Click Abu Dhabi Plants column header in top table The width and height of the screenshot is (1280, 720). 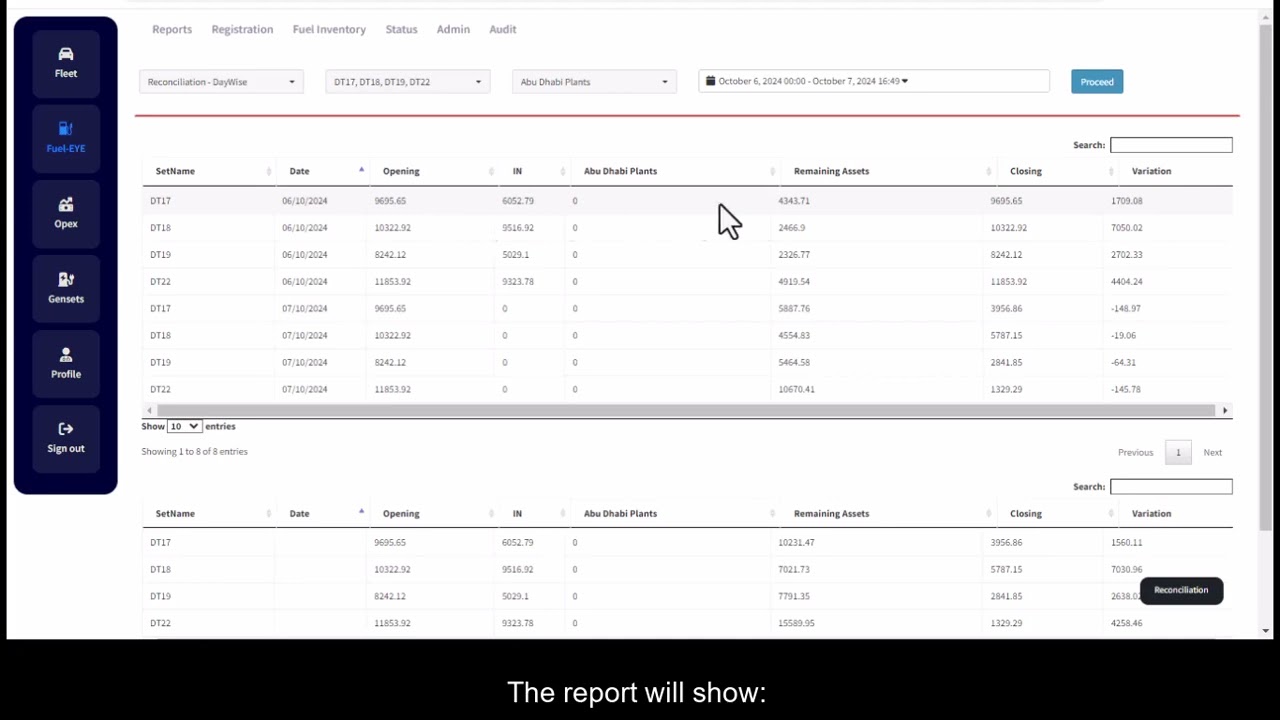pyautogui.click(x=620, y=171)
